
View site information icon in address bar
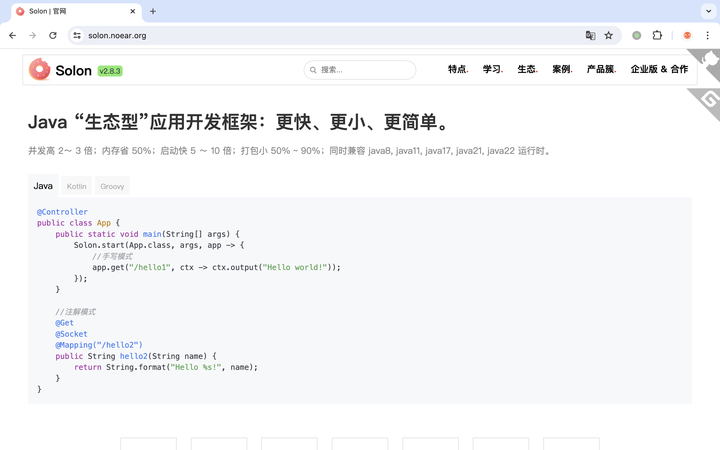(x=77, y=35)
